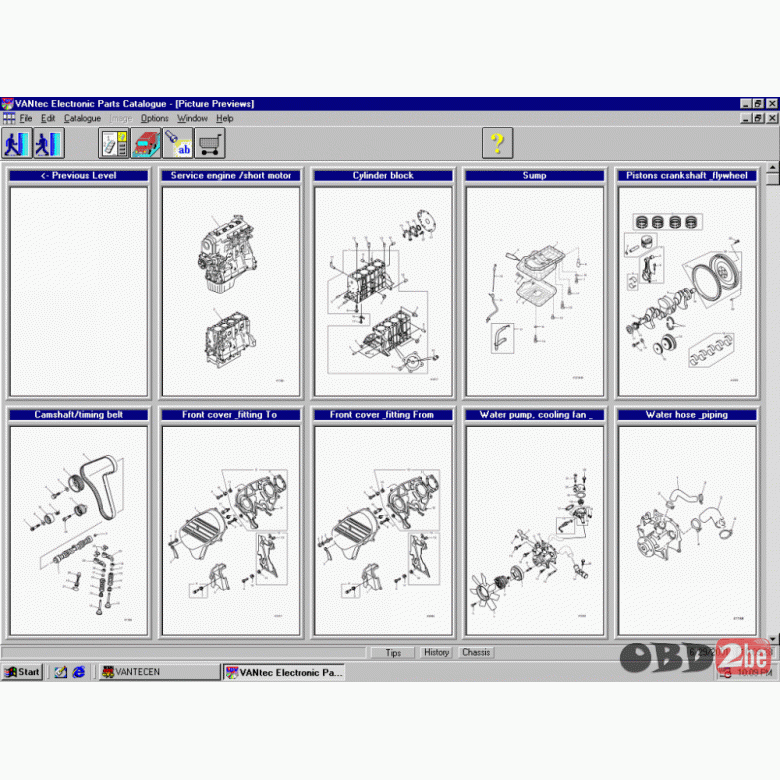This screenshot has height=780, width=780.
Task: Open the 'Front cover _fitting To' diagram
Action: click(x=231, y=530)
